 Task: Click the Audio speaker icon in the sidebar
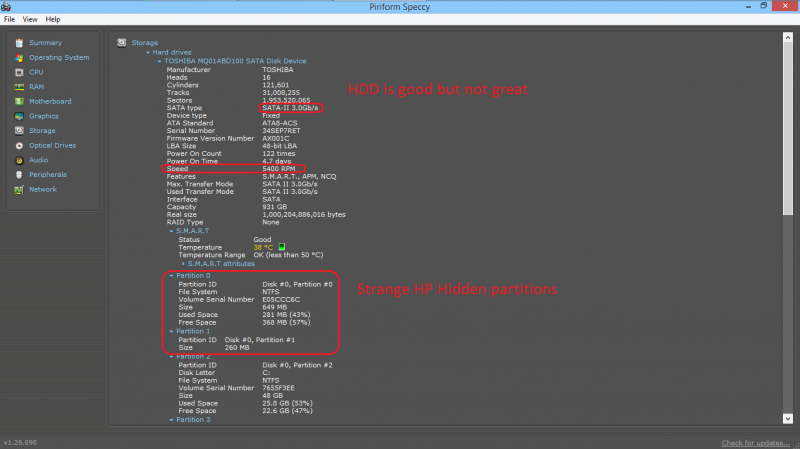tap(19, 160)
